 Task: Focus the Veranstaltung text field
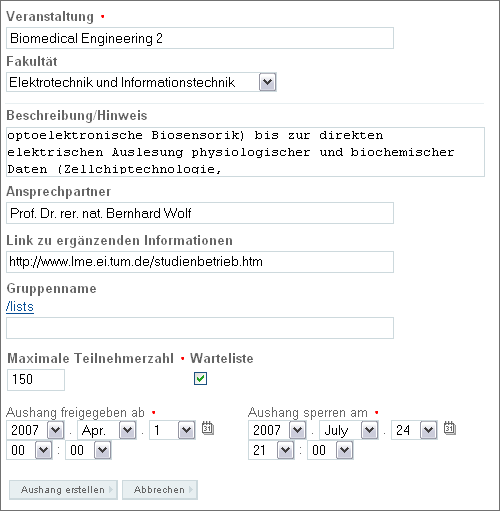tap(200, 38)
